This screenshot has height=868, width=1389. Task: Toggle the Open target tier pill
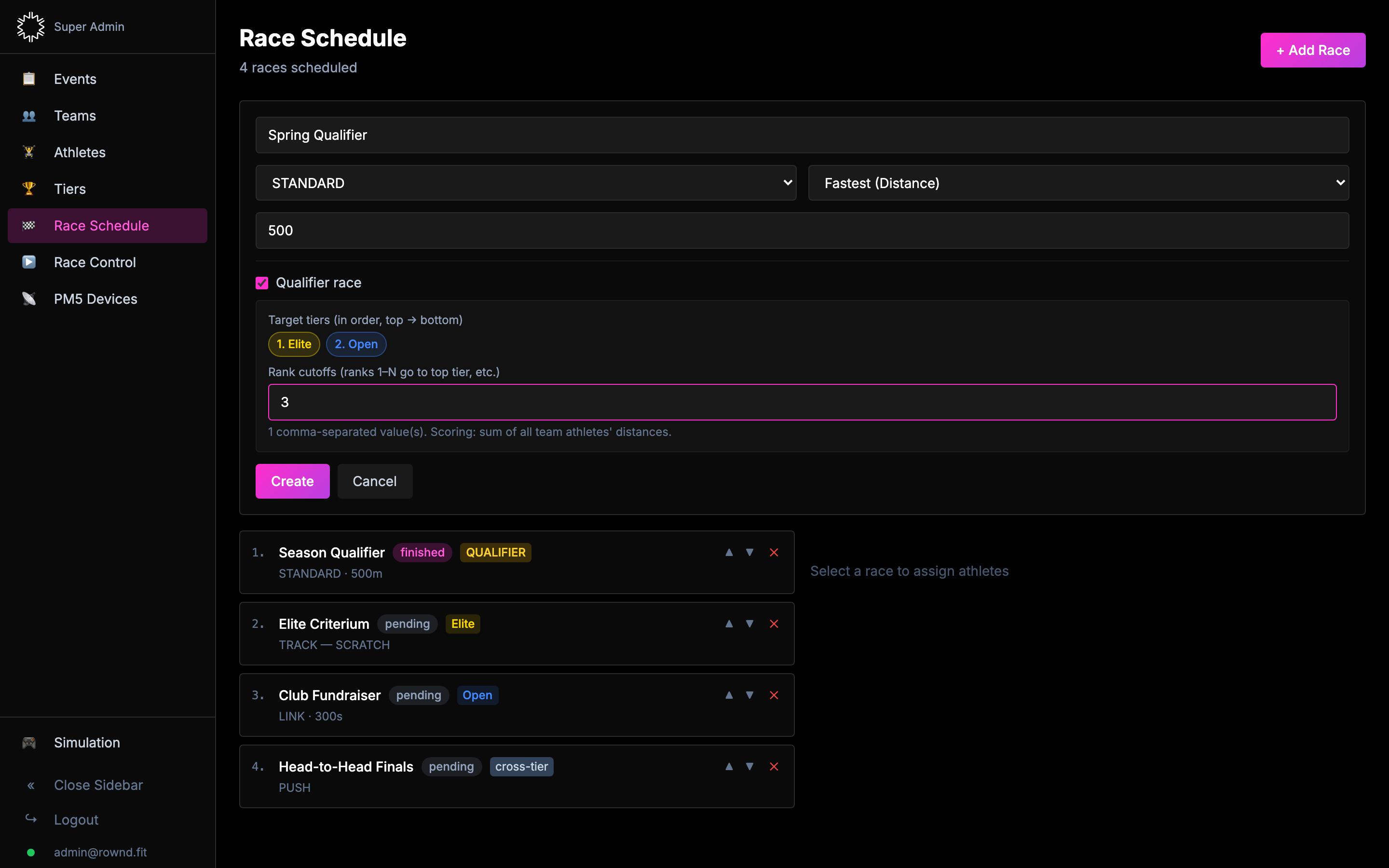(x=356, y=344)
